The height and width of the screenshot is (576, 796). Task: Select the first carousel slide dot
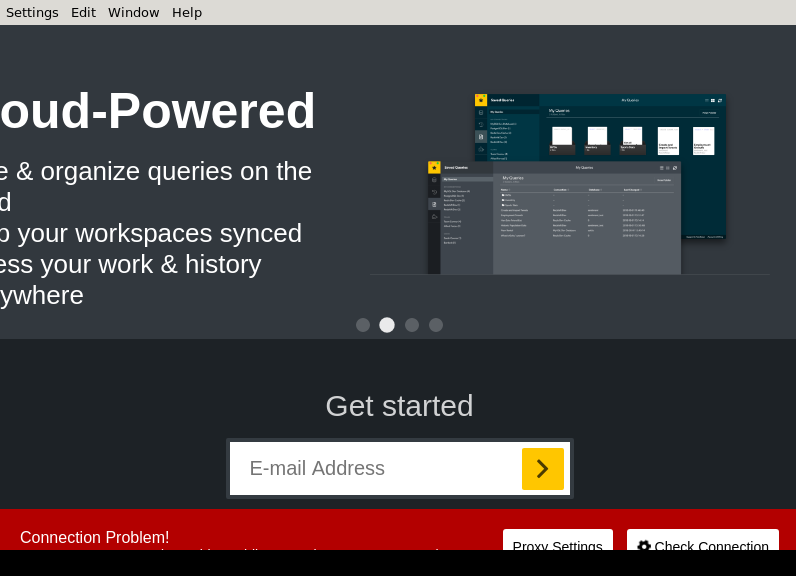point(363,325)
